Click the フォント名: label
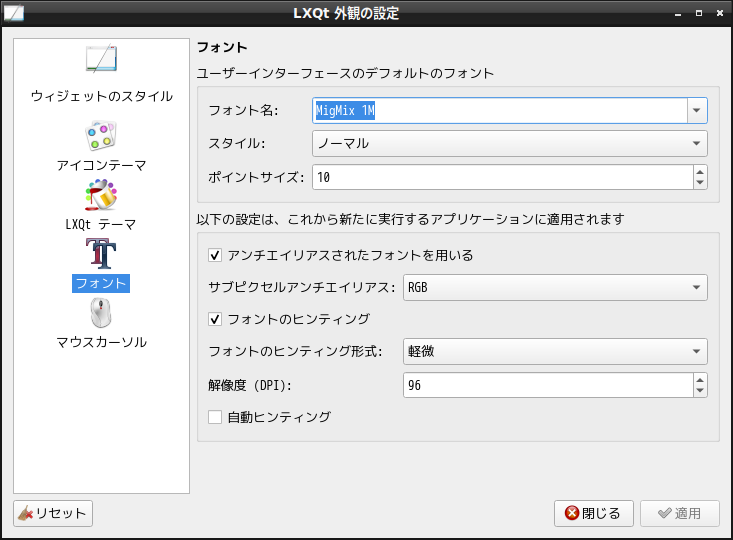This screenshot has height=540, width=733. (x=244, y=110)
